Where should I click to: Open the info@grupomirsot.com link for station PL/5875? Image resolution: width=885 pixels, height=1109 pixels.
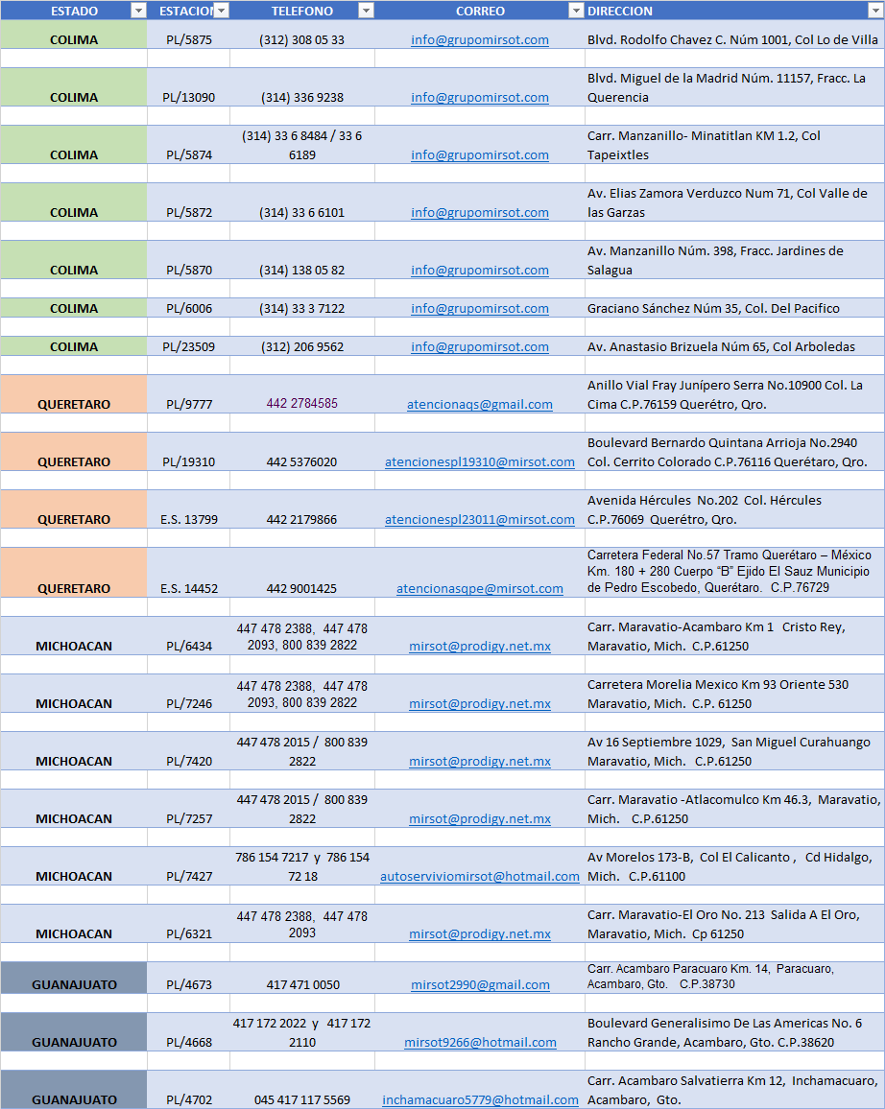479,40
